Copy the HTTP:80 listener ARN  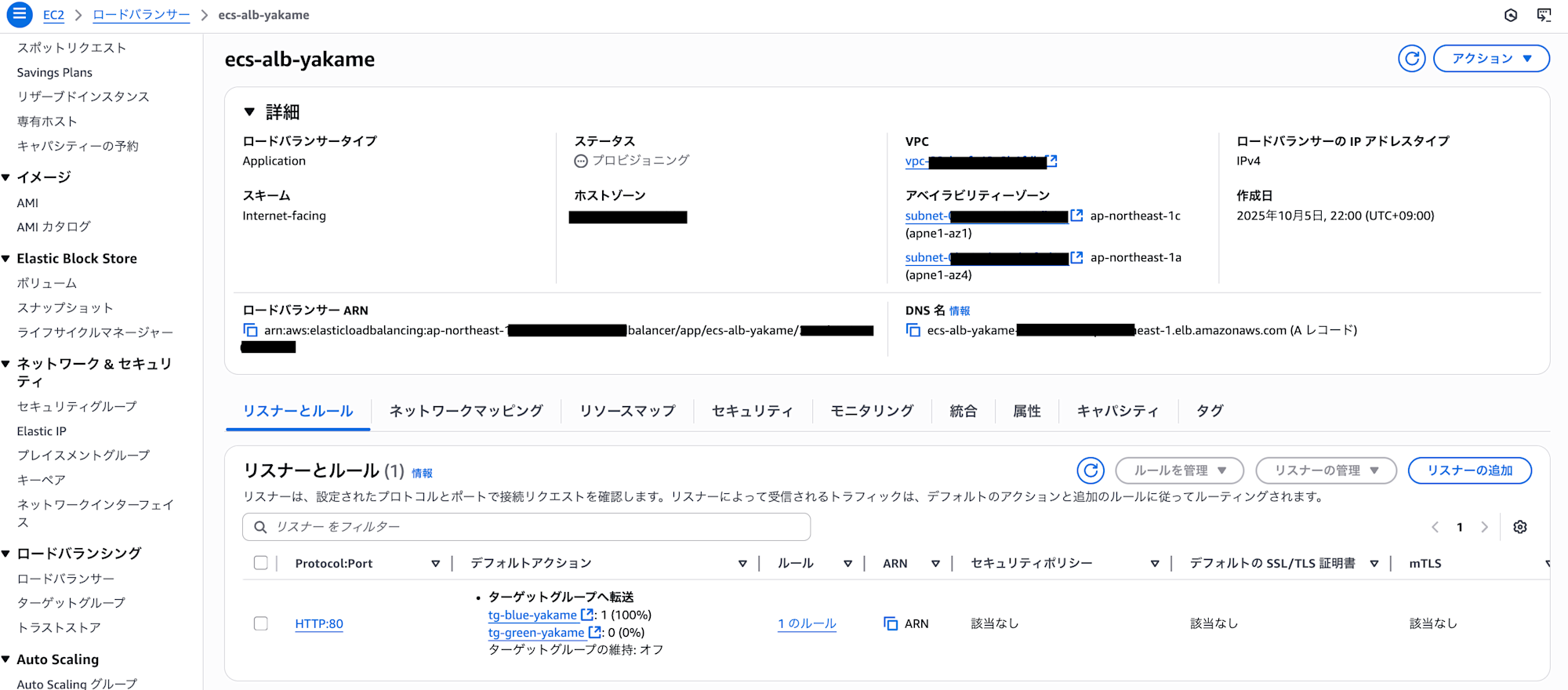891,623
